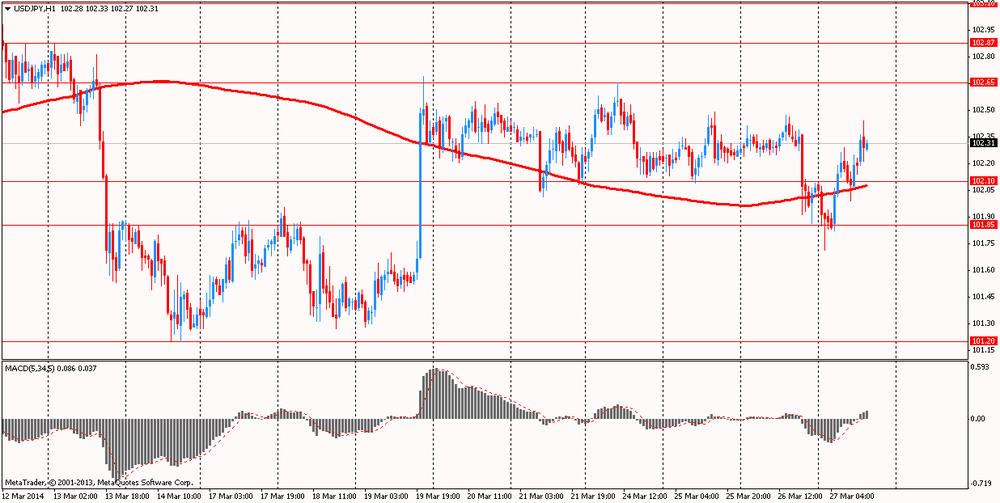
Task: Click the 101.75 value on price scale
Action: 983,243
